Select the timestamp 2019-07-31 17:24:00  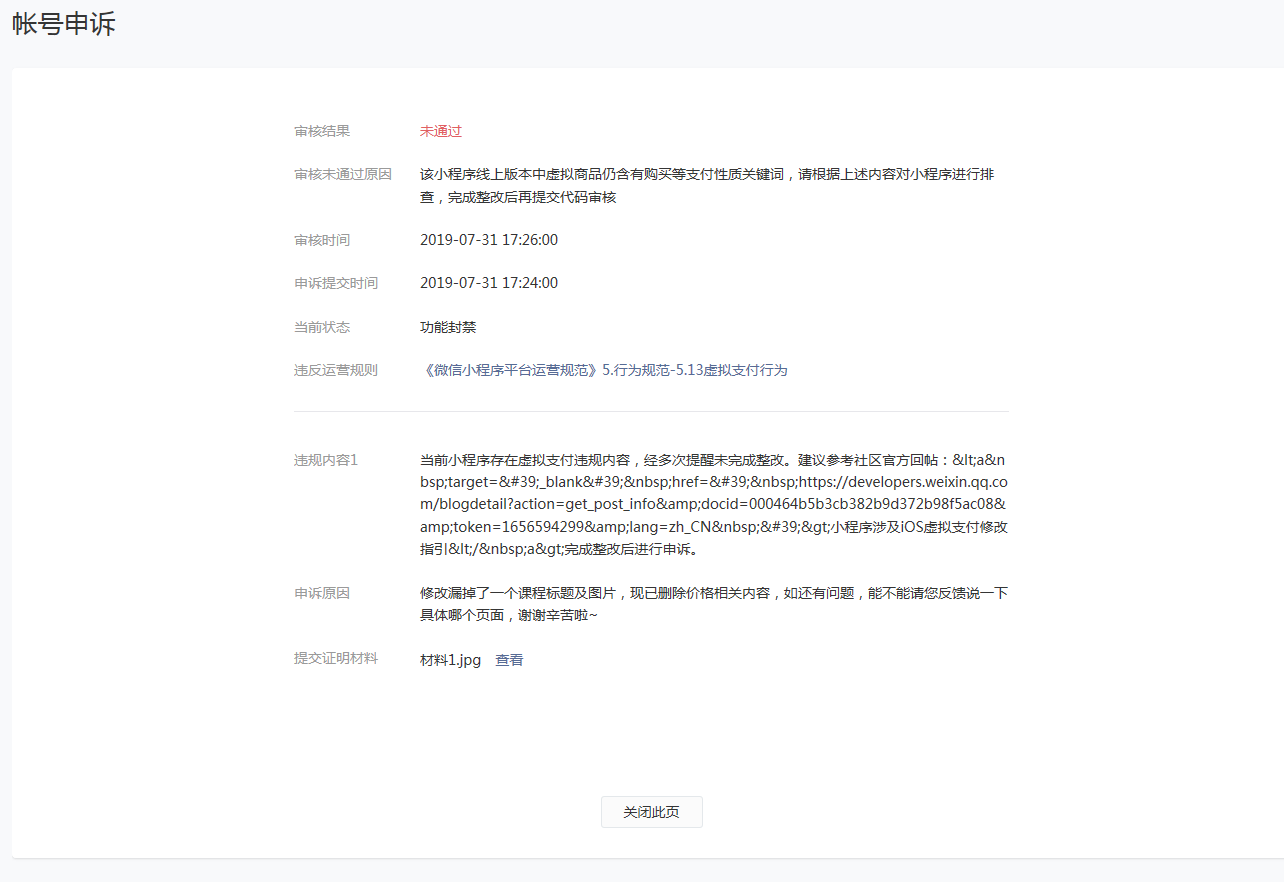tap(489, 283)
